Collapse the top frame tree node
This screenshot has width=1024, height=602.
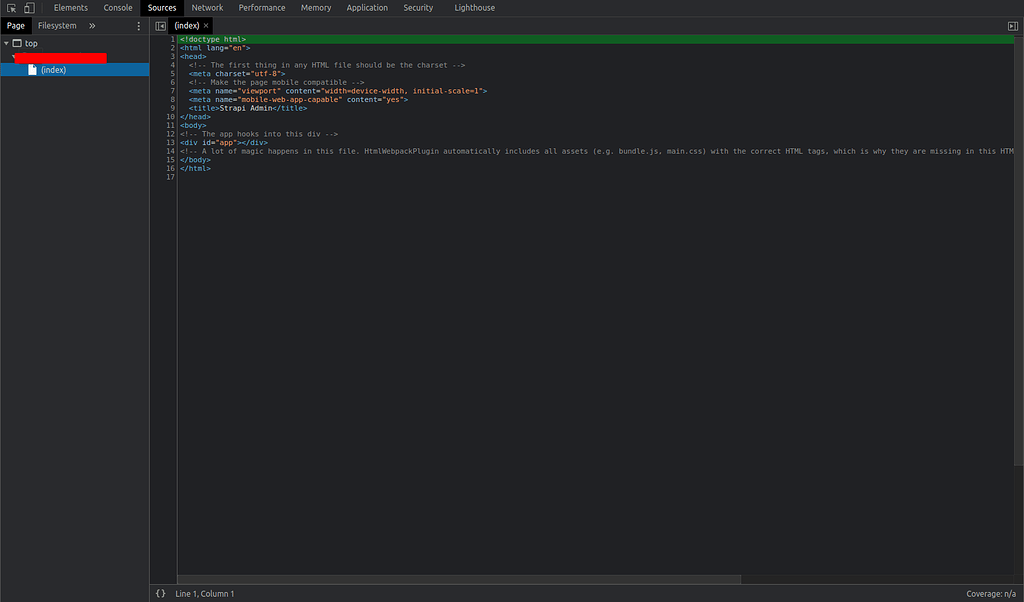tap(7, 43)
